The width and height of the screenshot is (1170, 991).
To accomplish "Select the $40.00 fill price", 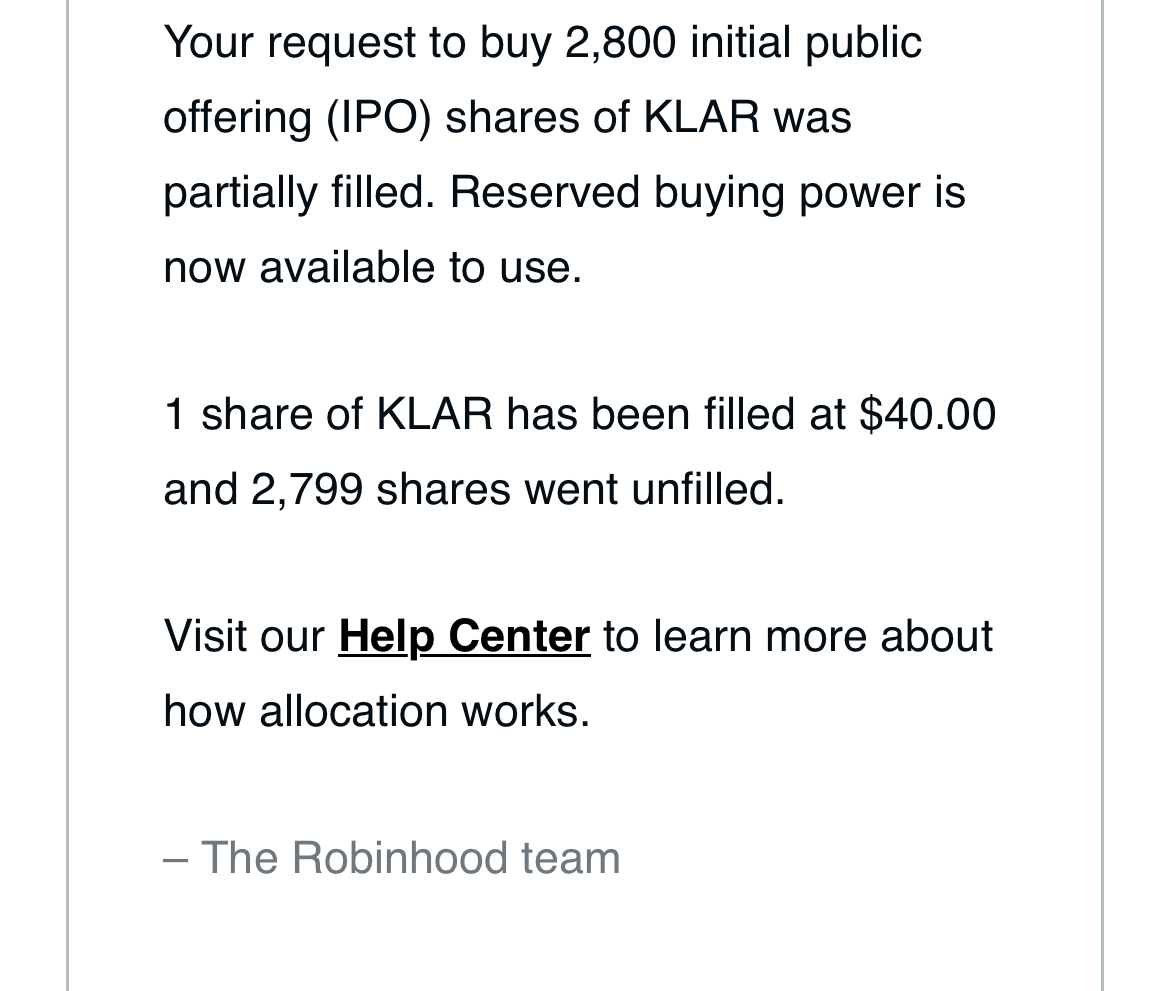I will (927, 414).
